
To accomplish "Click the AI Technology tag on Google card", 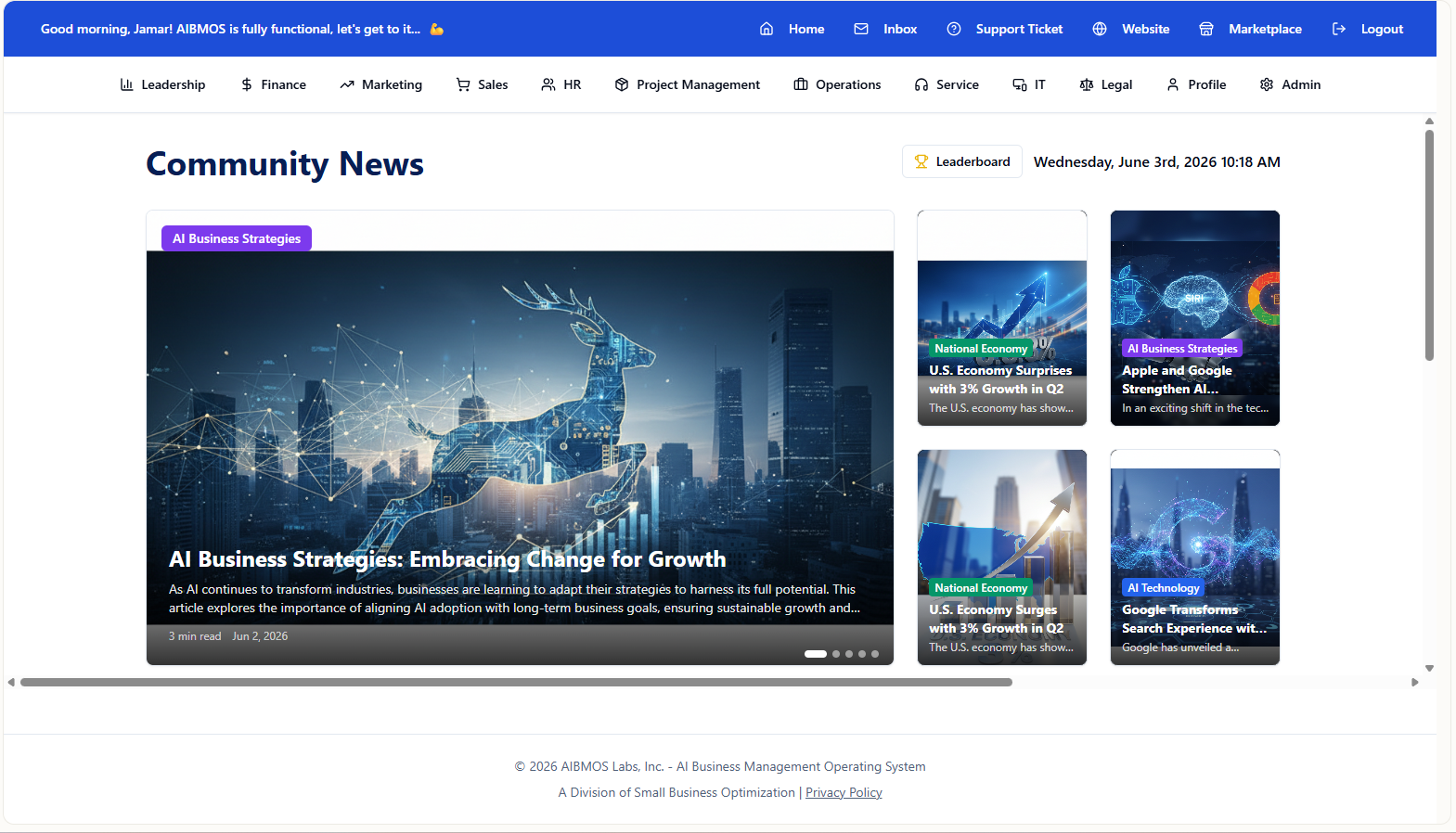I will pos(1164,588).
